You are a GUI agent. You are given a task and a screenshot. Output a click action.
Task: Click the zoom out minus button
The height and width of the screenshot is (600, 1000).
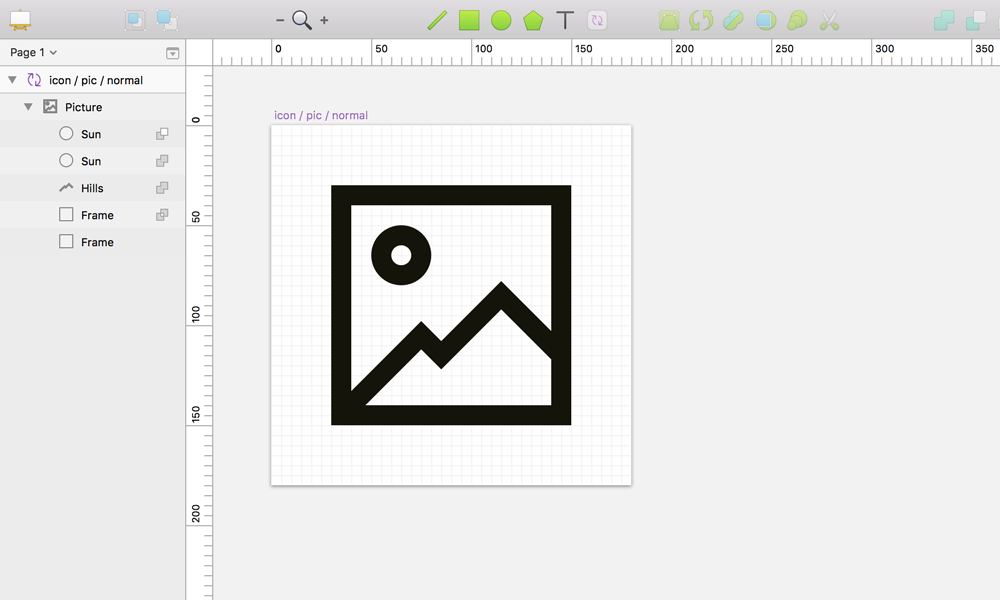(x=280, y=20)
